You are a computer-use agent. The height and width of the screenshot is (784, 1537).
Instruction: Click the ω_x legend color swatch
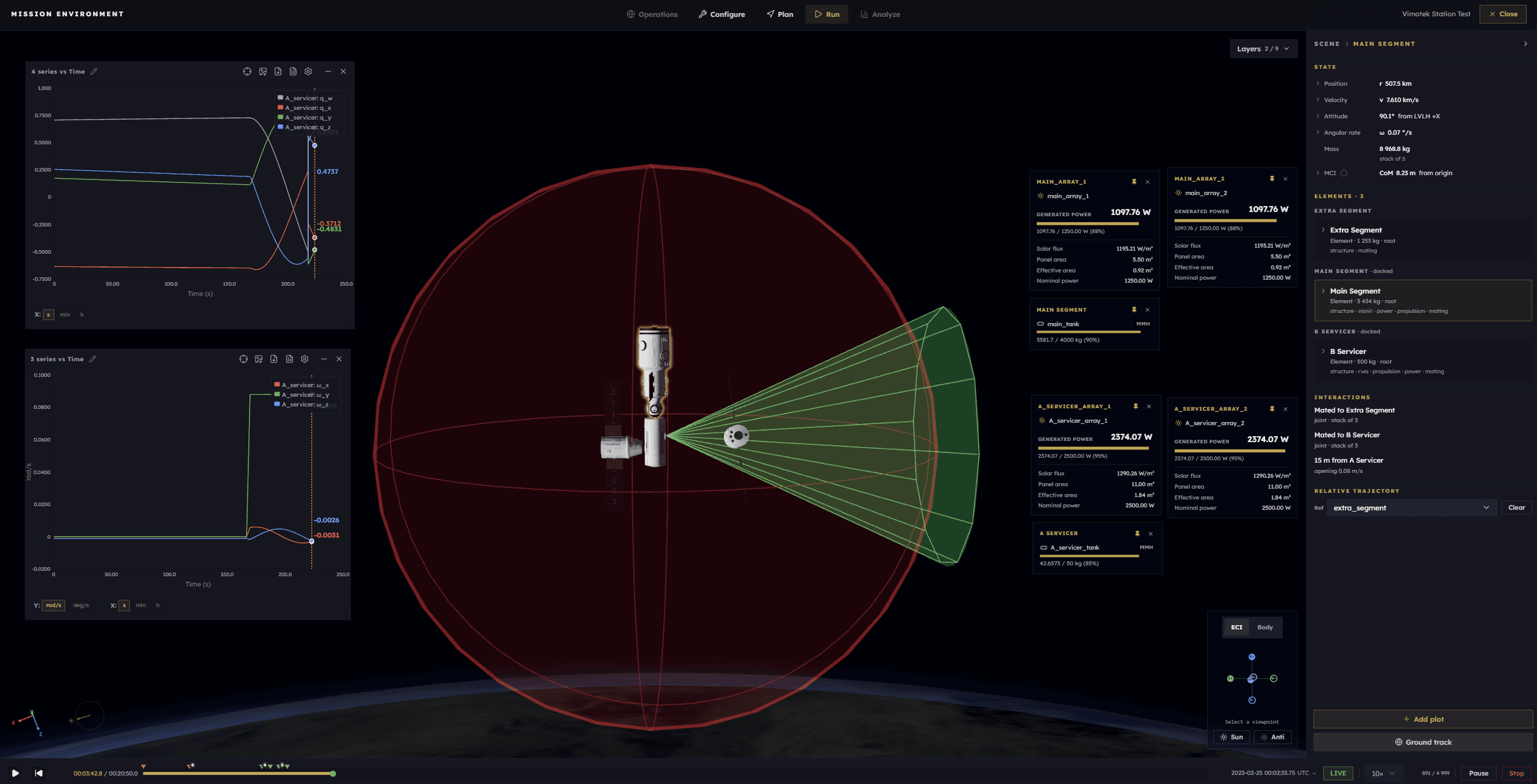[277, 385]
